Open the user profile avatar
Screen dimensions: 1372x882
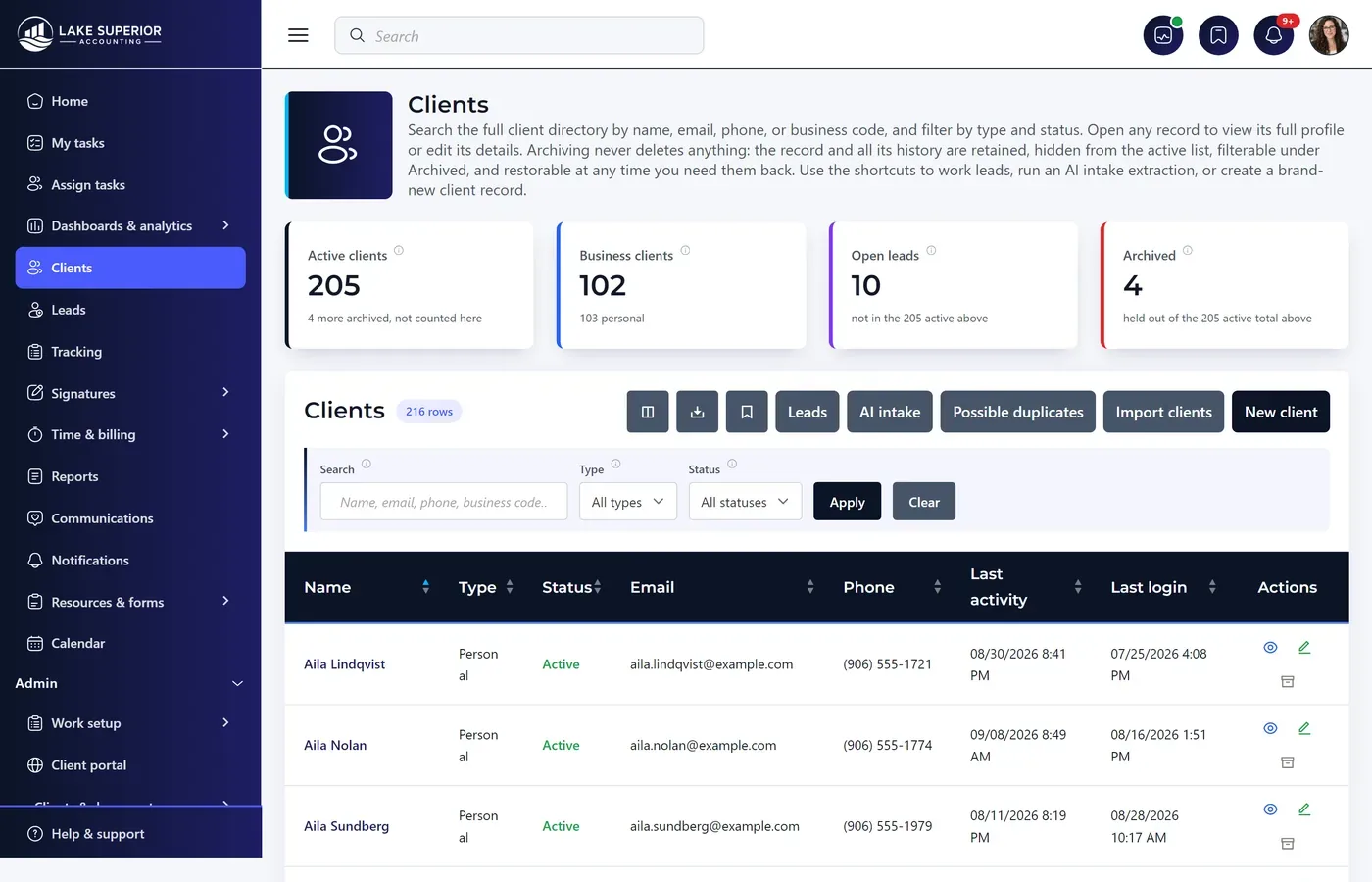pyautogui.click(x=1329, y=35)
